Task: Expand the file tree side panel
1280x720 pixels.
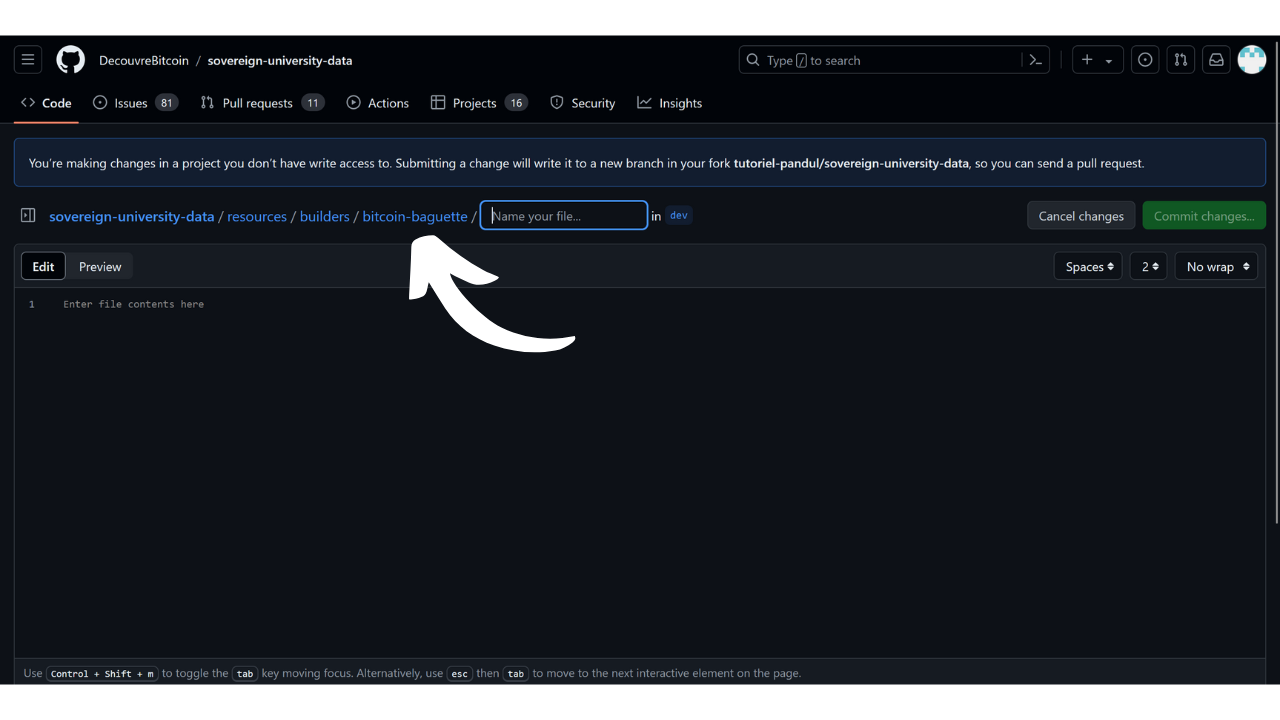Action: pos(28,216)
